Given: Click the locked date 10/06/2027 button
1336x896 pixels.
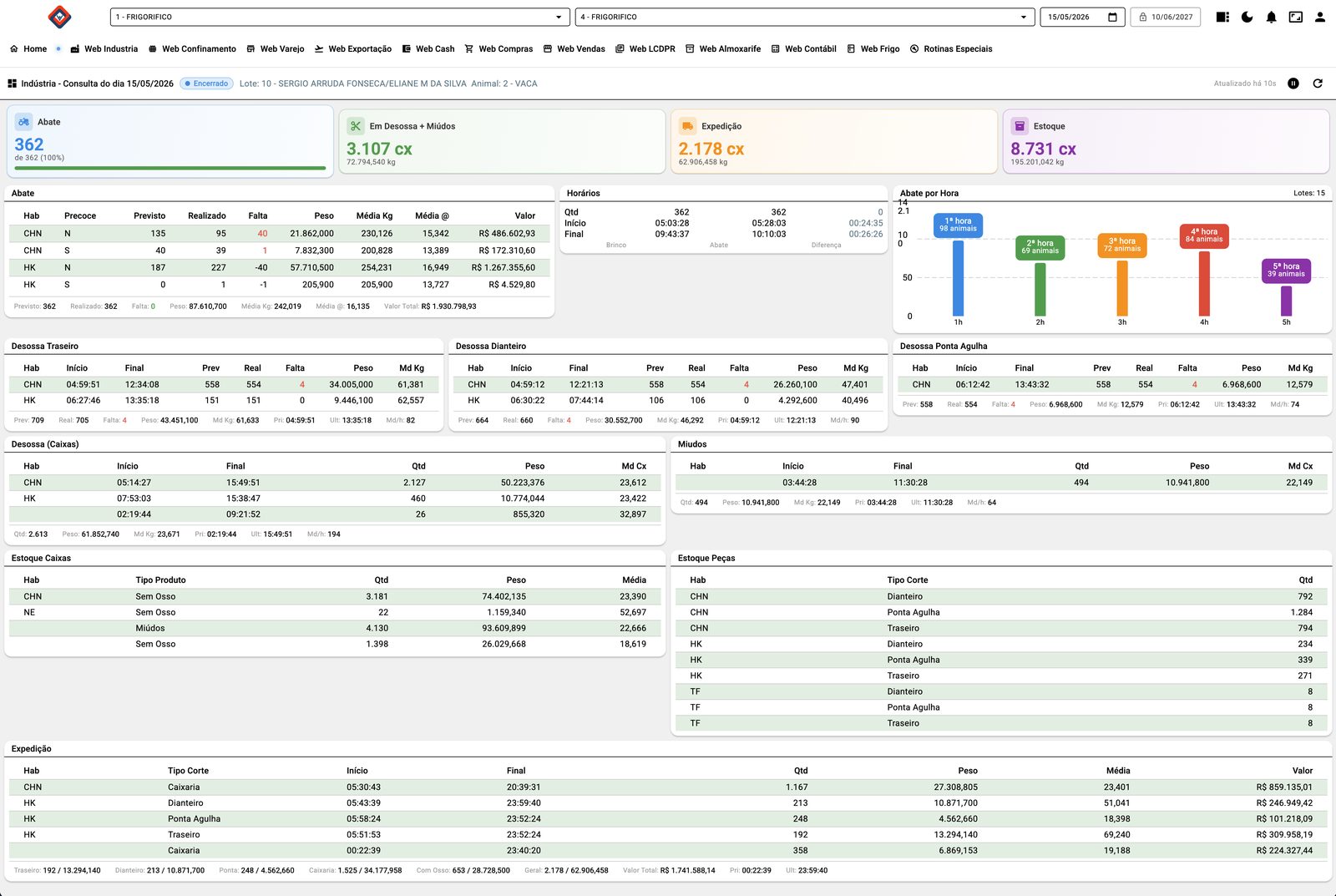Looking at the screenshot, I should click(1166, 17).
